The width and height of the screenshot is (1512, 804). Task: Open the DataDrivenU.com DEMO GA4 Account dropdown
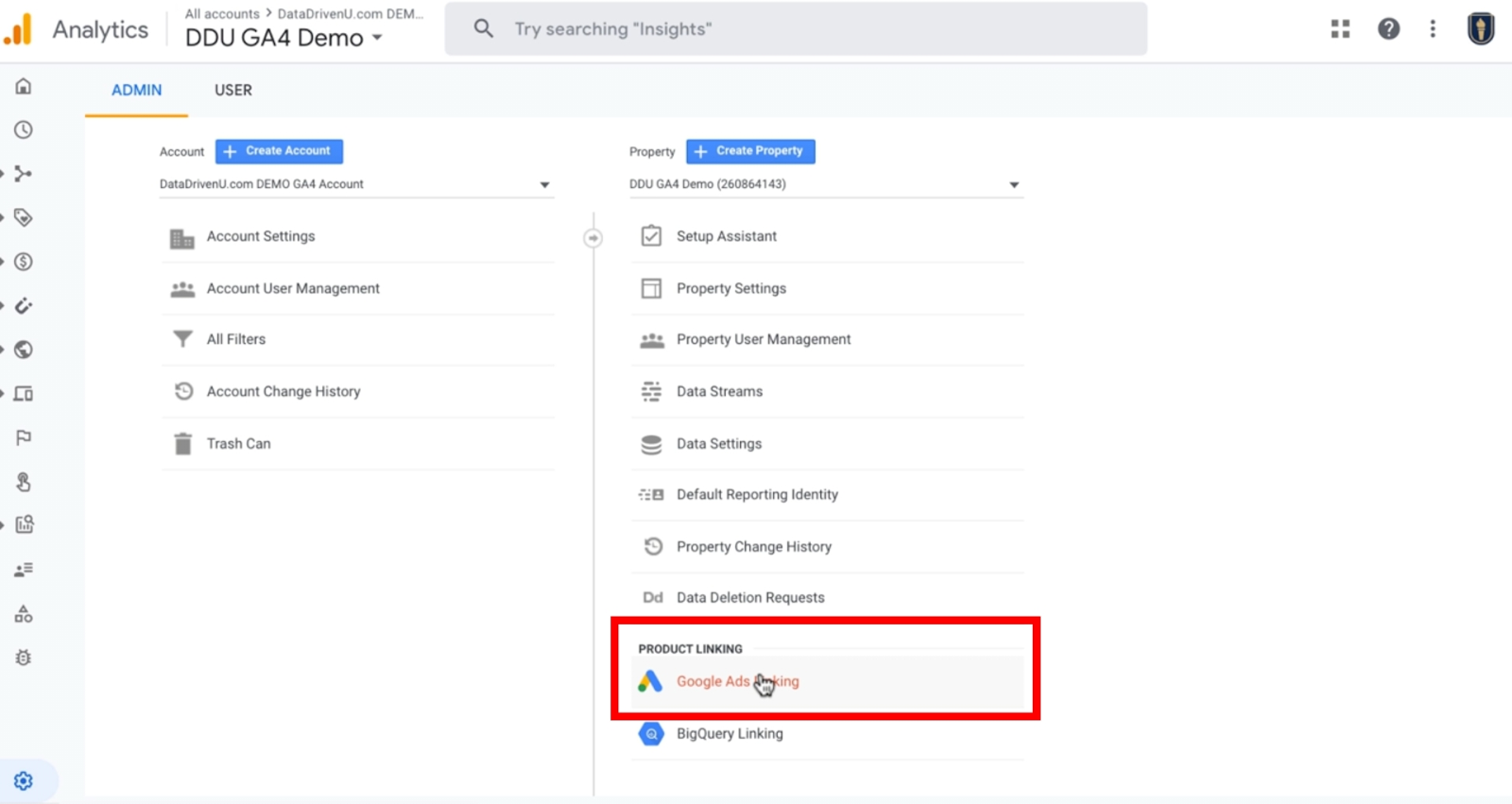point(355,184)
